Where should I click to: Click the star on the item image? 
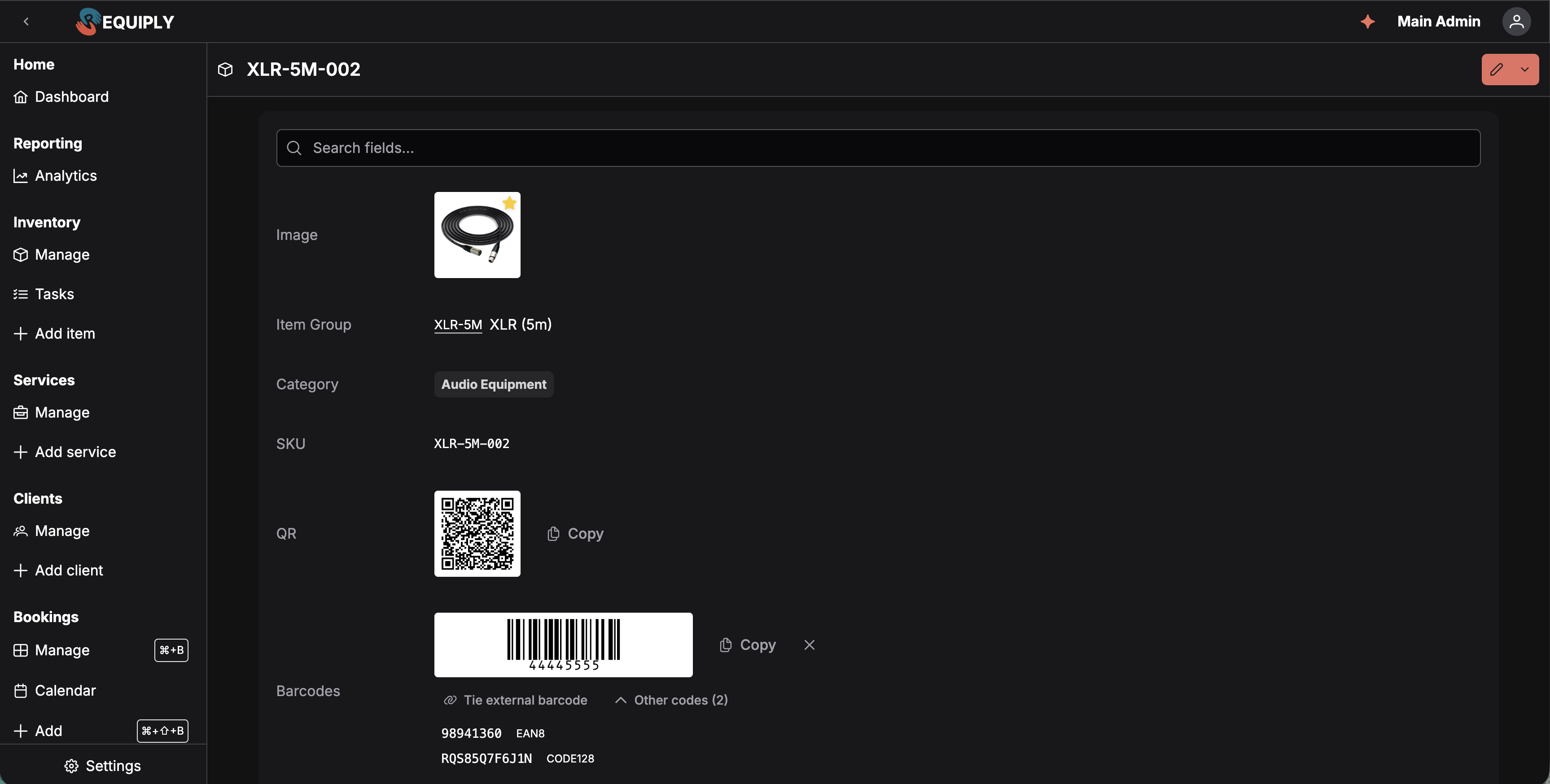[x=510, y=203]
